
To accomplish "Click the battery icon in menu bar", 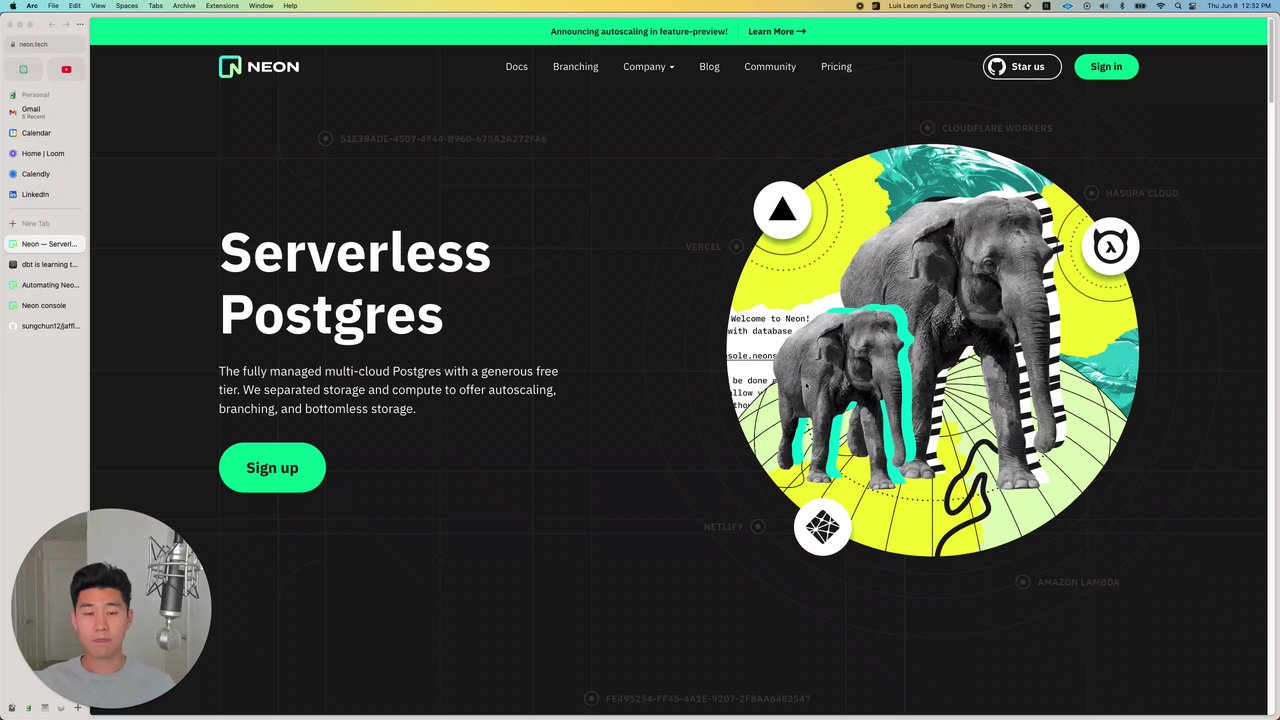I will tap(1140, 6).
